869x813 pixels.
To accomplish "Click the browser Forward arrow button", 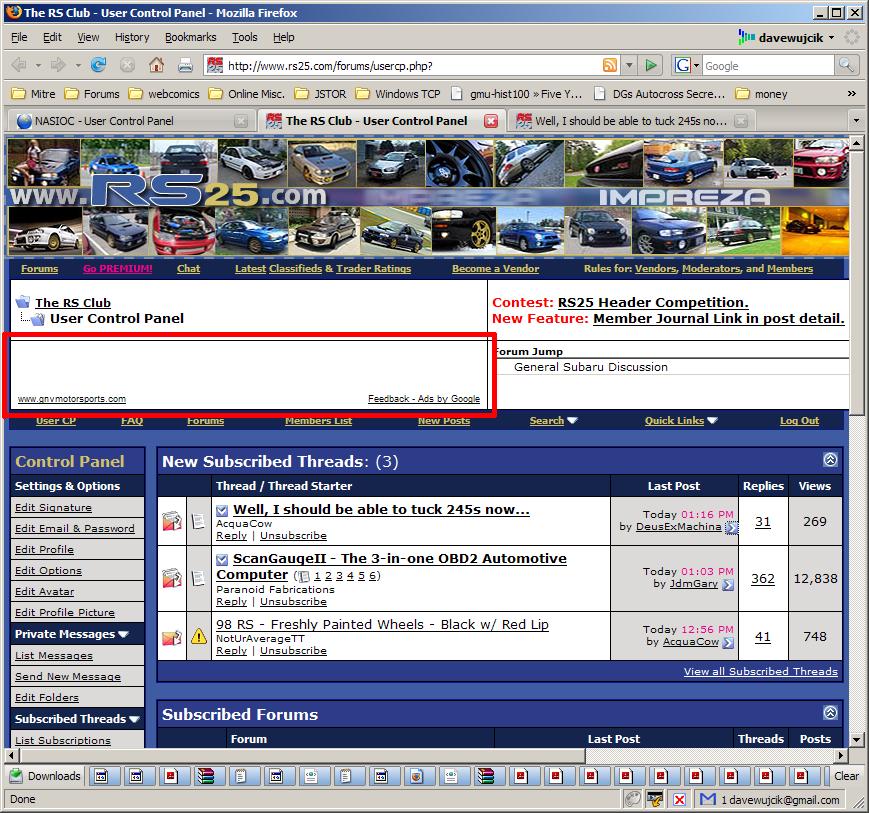I will (58, 65).
